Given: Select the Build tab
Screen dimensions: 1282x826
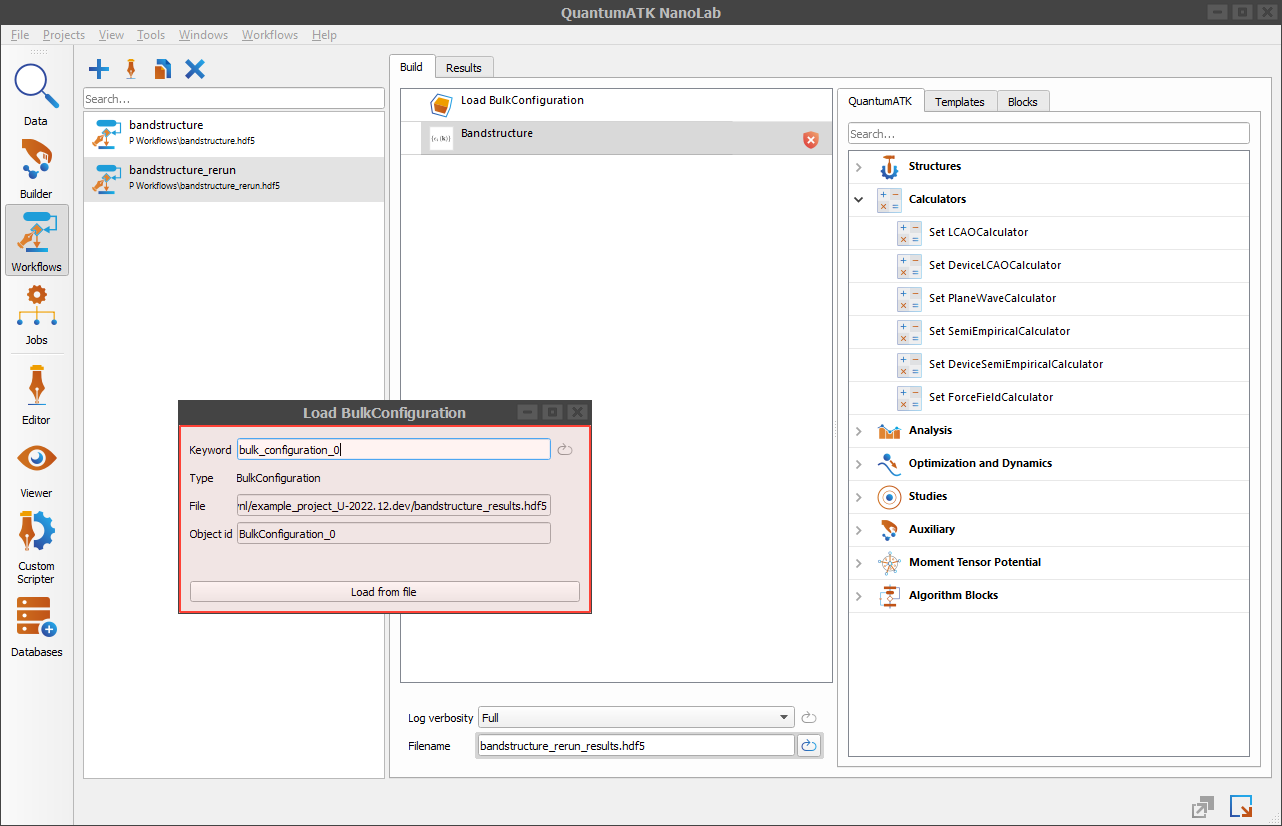Looking at the screenshot, I should tap(411, 67).
